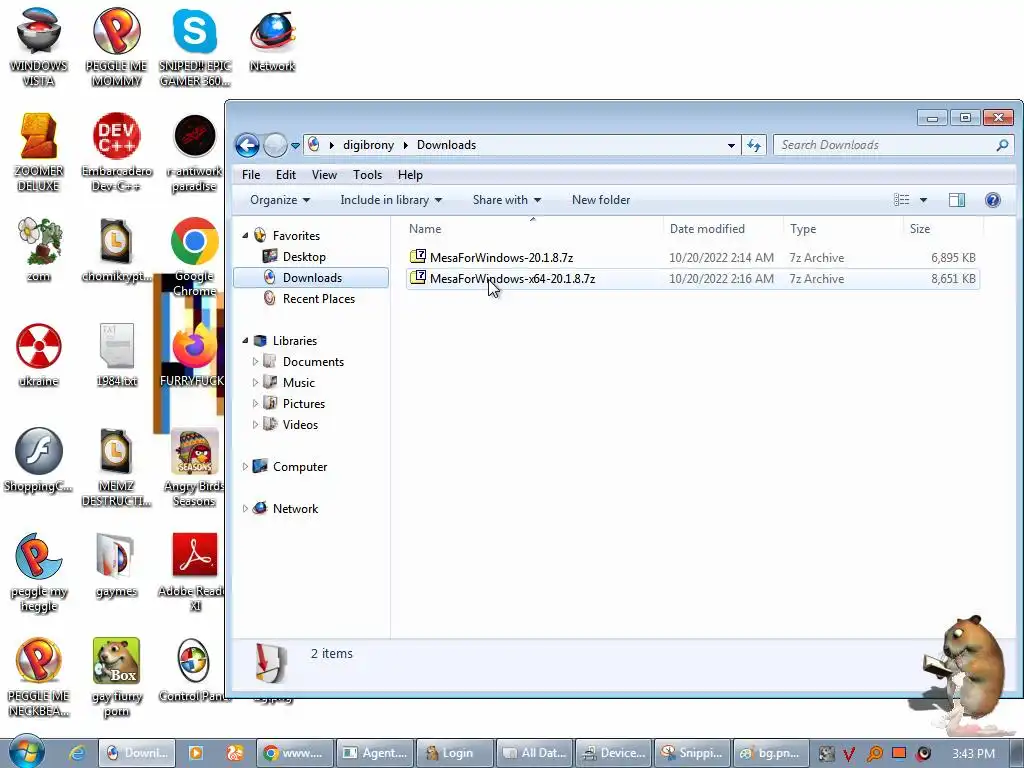Select the Google Chrome desktop icon

point(195,257)
